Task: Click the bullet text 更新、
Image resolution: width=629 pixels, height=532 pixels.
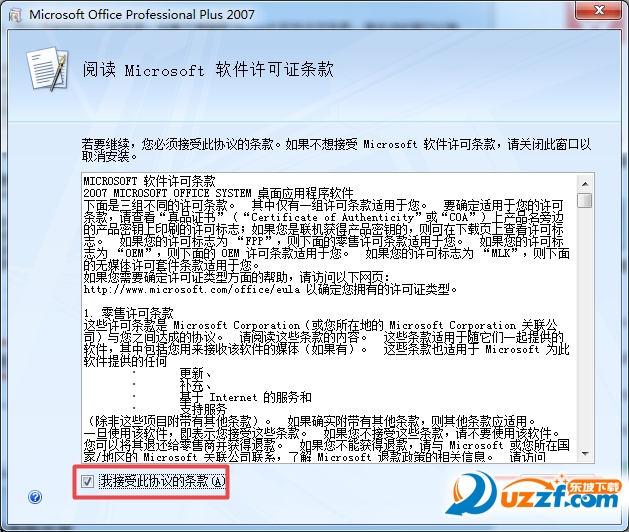Action: [196, 374]
